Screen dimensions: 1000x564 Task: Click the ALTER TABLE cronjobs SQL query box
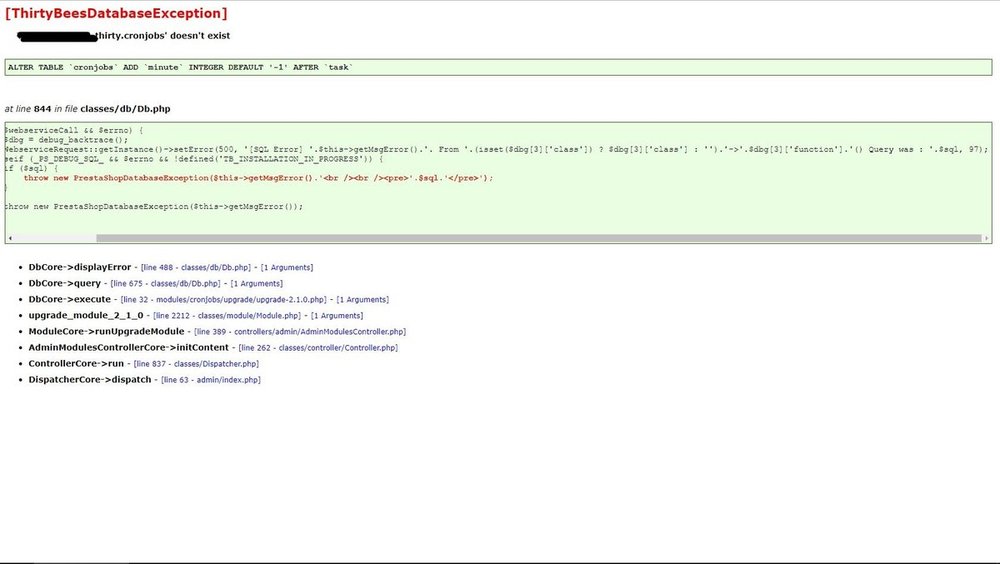(498, 67)
